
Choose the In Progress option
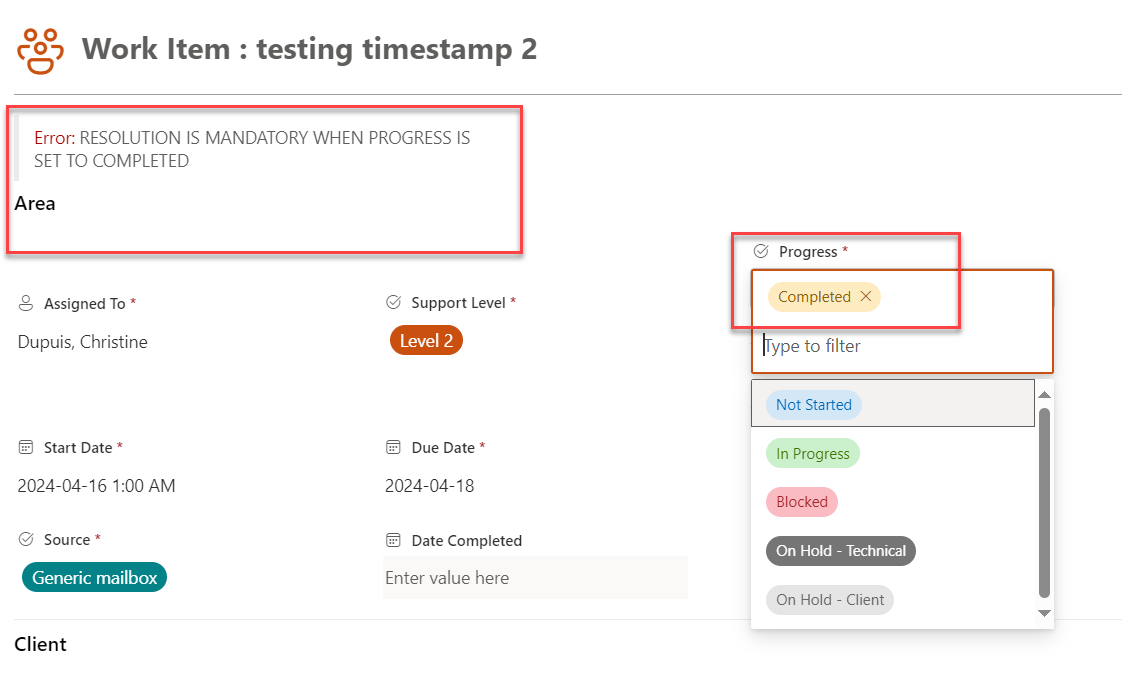[813, 453]
